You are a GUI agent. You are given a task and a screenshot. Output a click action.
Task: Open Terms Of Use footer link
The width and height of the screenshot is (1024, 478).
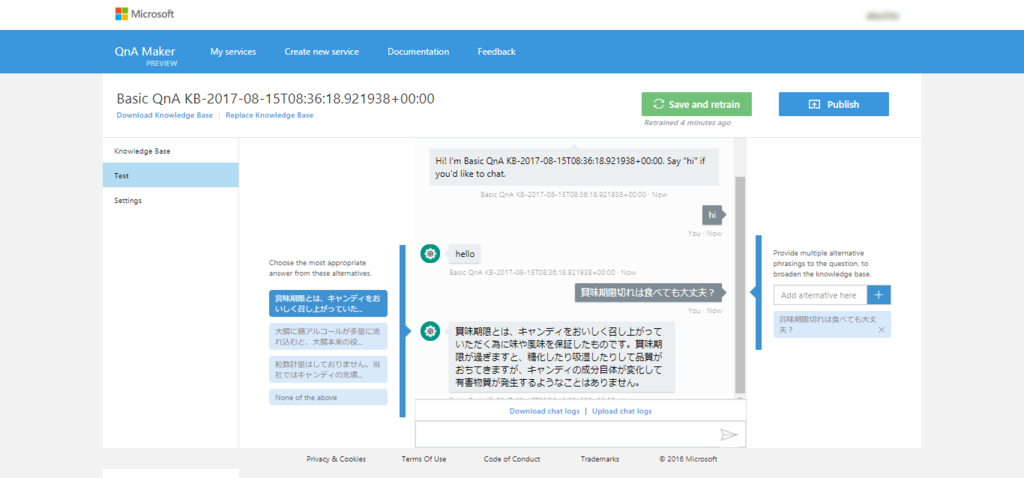424,459
